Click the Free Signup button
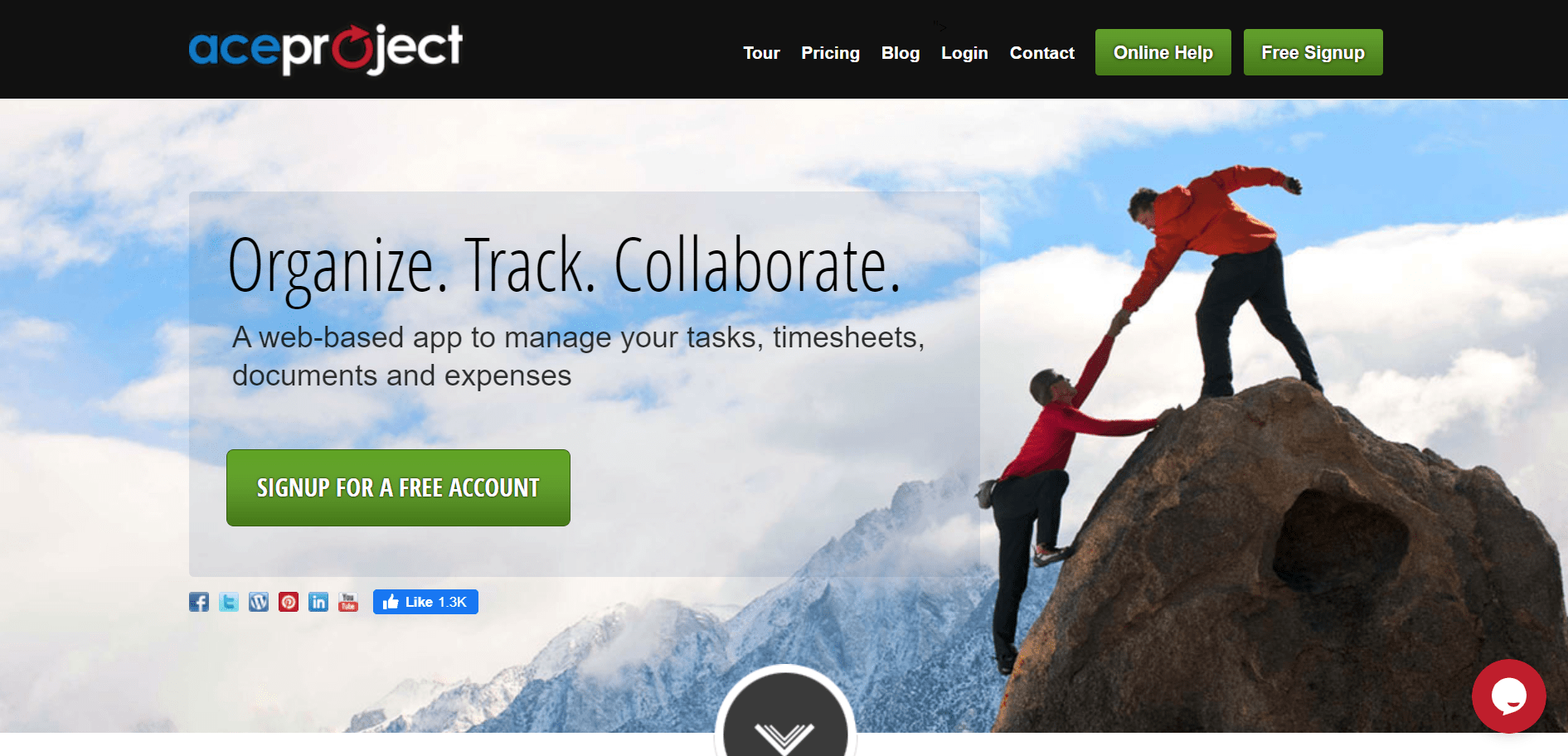Viewport: 1568px width, 756px height. pos(1313,52)
